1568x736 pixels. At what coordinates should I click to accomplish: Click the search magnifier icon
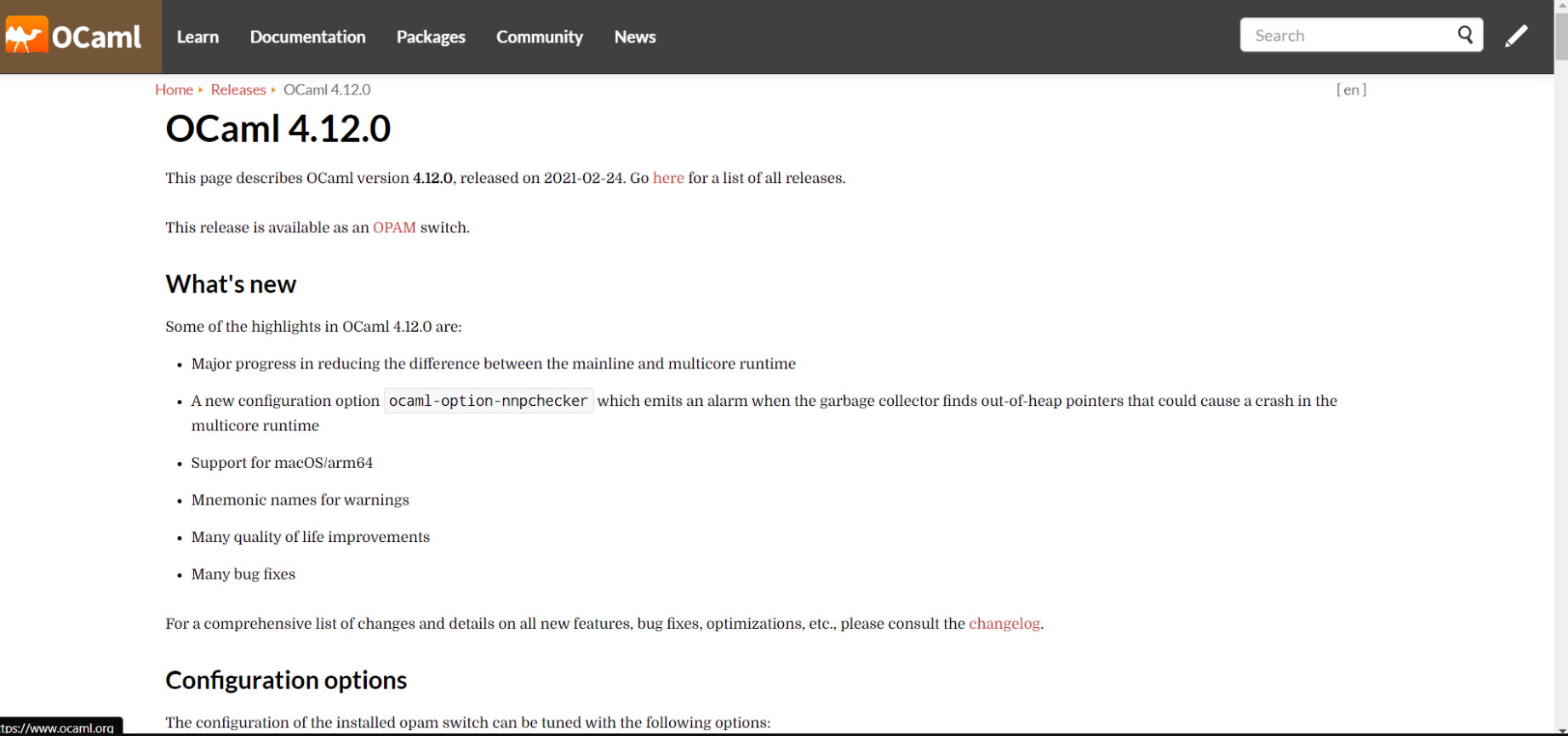pyautogui.click(x=1465, y=35)
